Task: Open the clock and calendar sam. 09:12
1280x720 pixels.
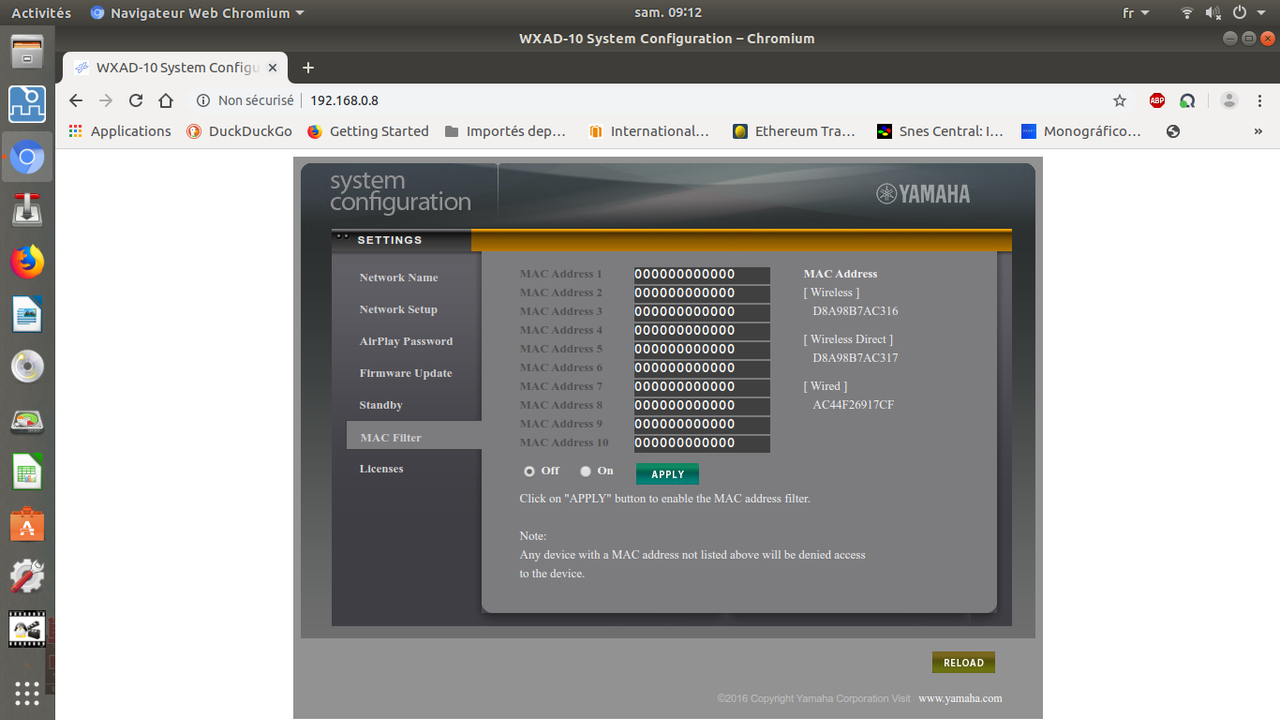Action: tap(668, 13)
